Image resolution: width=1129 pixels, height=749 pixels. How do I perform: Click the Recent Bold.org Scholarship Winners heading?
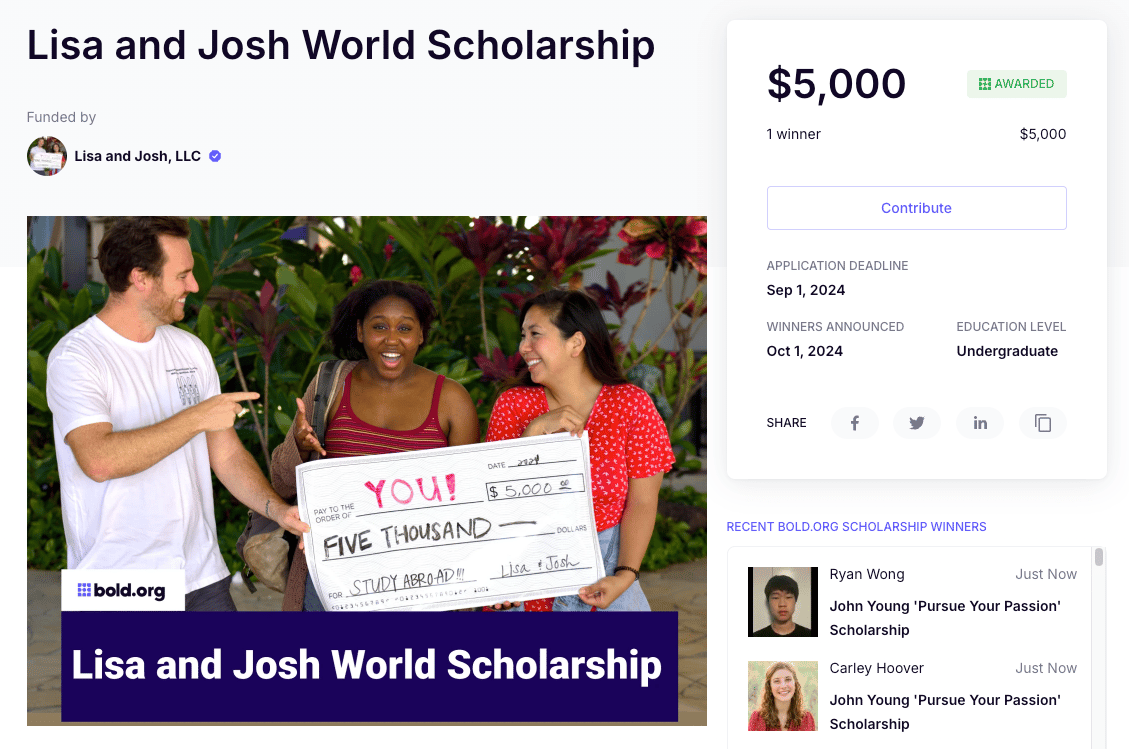coord(856,527)
